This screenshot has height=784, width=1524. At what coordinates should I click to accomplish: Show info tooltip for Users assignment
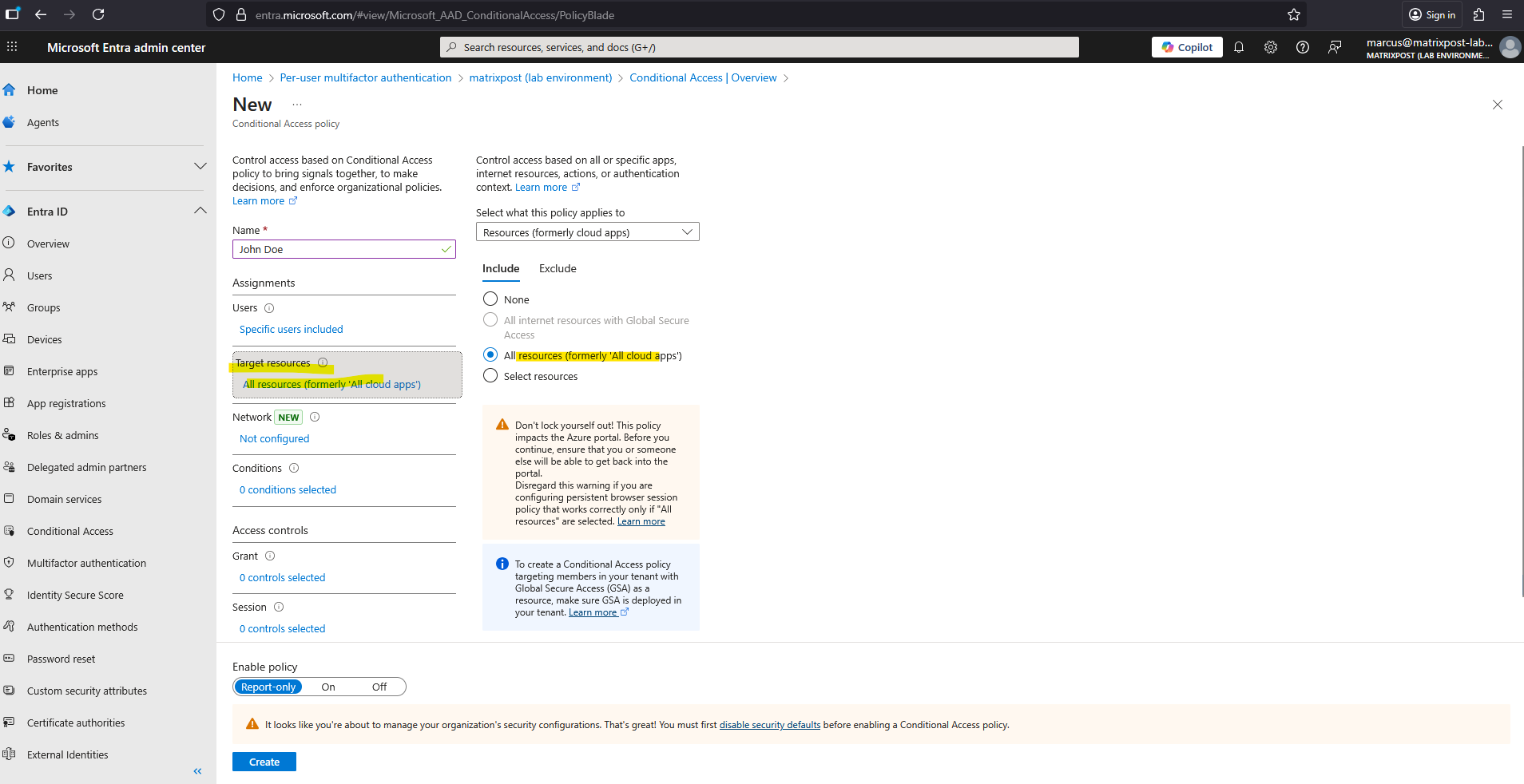(x=269, y=308)
